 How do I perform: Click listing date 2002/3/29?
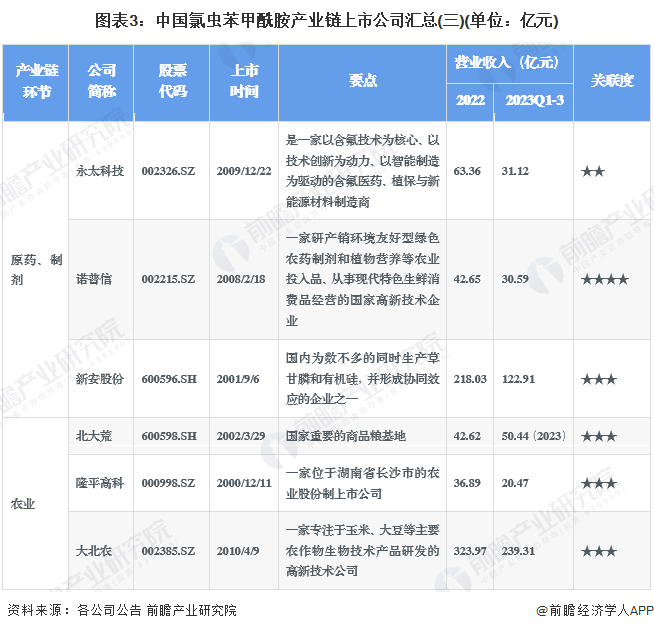tap(241, 436)
